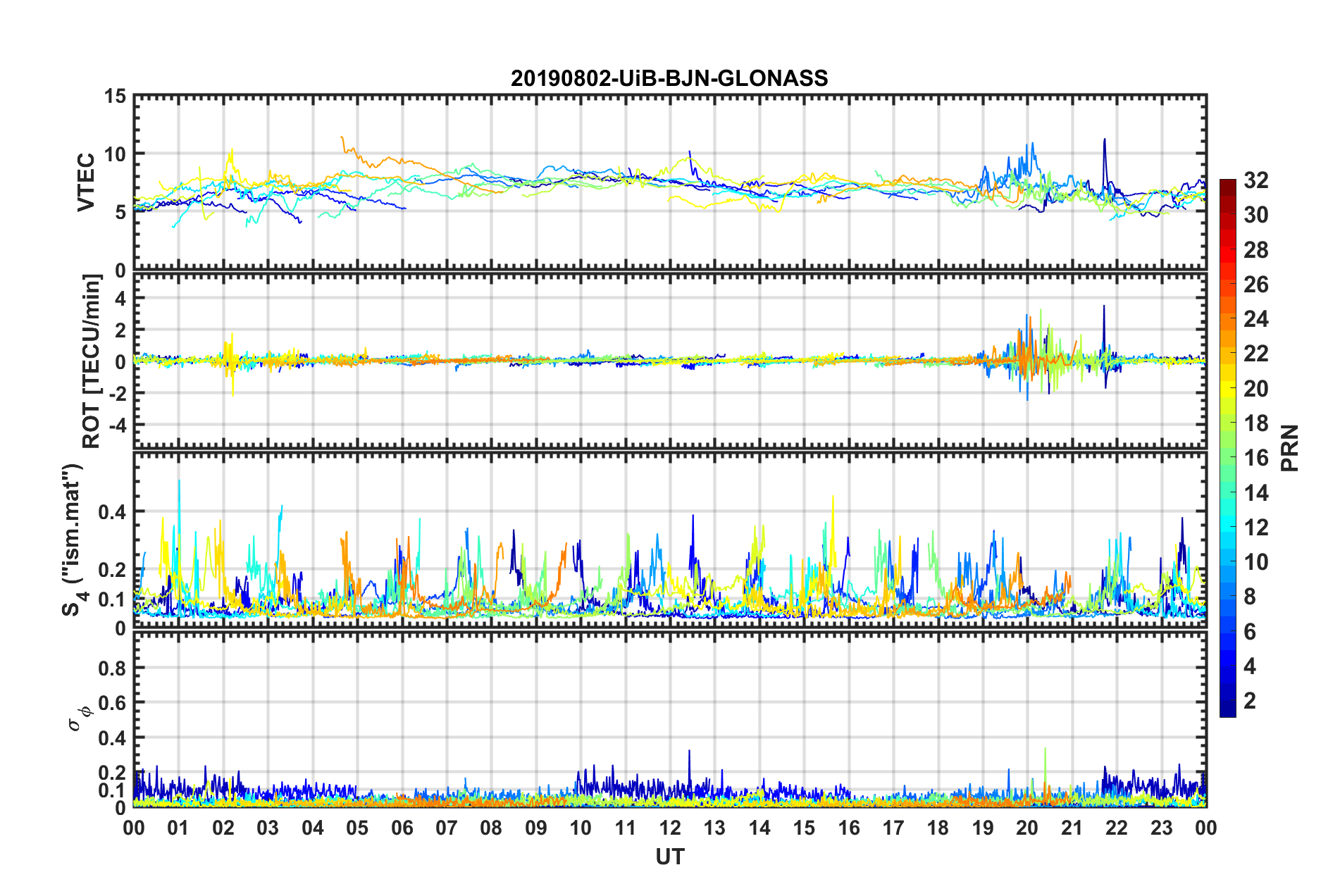Click the UT axis tick label 03

click(x=268, y=828)
